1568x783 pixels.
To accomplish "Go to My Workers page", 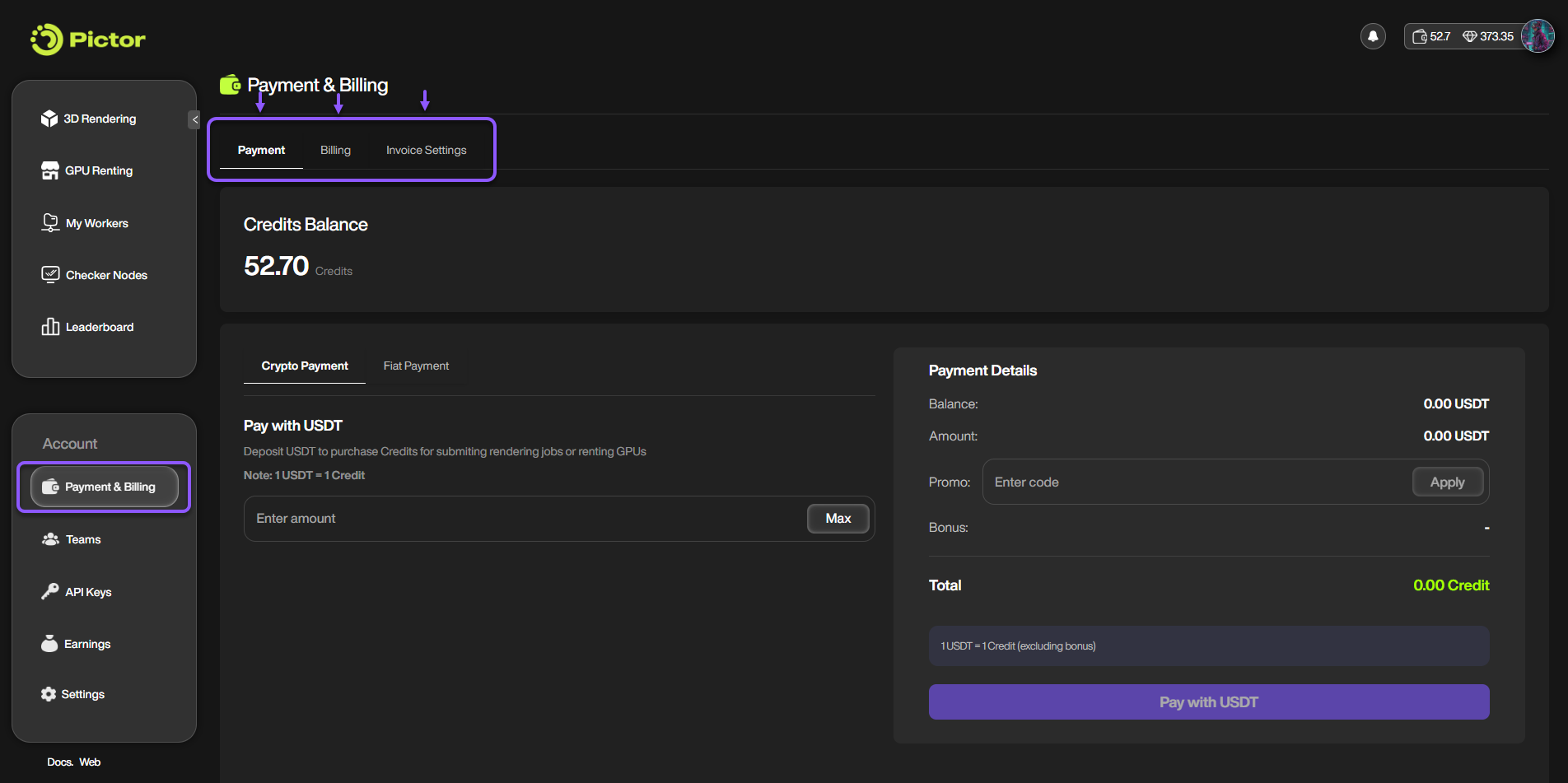I will click(x=96, y=223).
